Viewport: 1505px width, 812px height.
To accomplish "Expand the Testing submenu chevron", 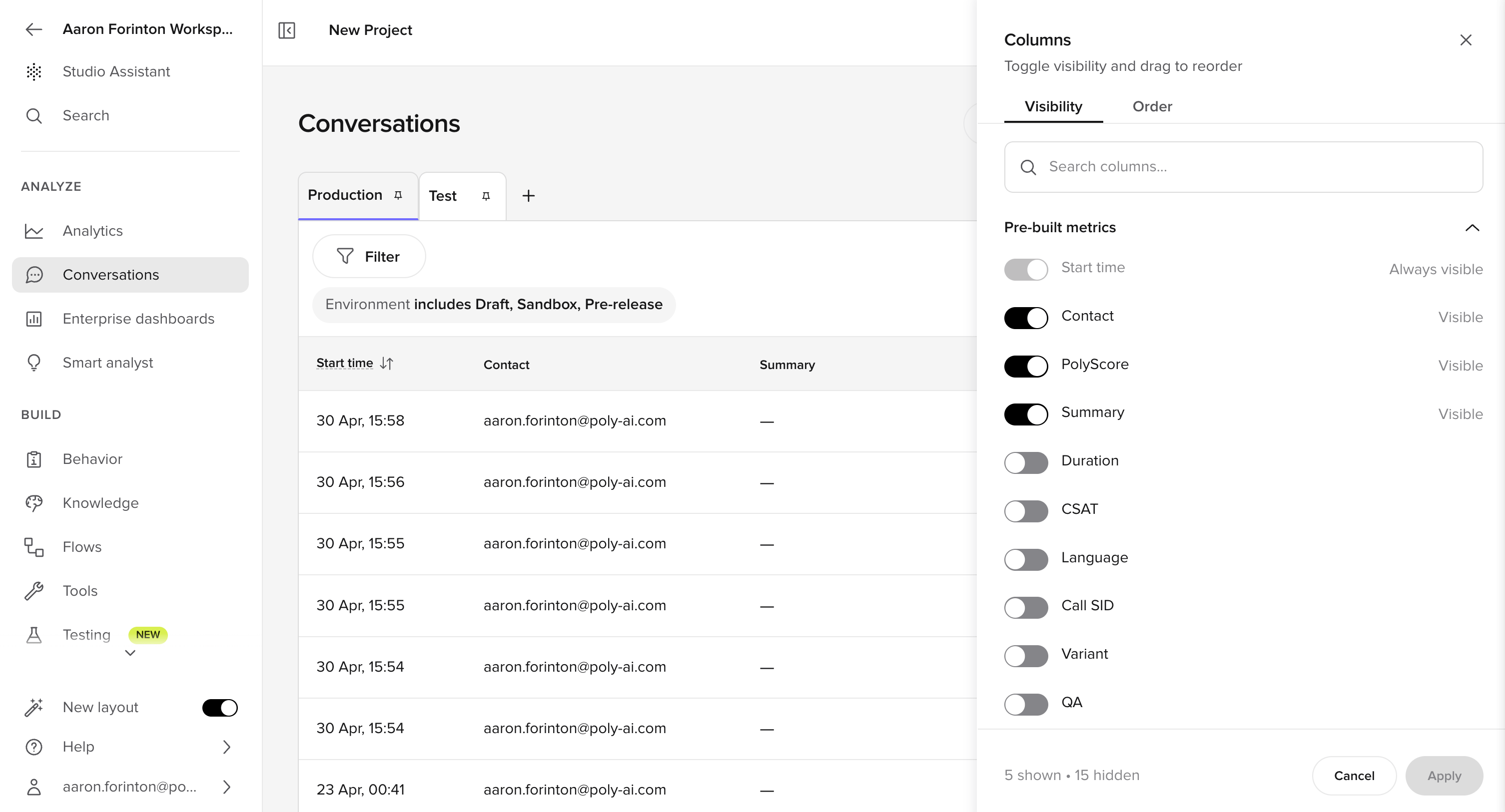I will coord(130,653).
